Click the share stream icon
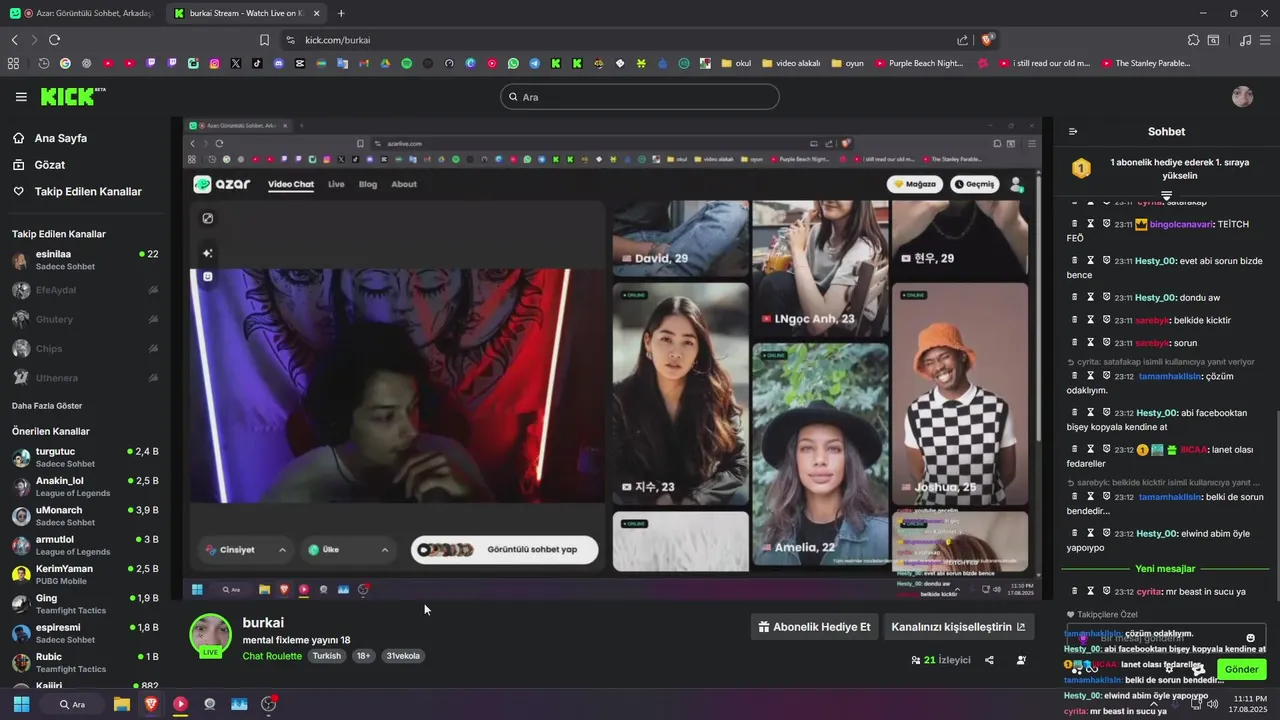This screenshot has width=1280, height=720. tap(989, 660)
